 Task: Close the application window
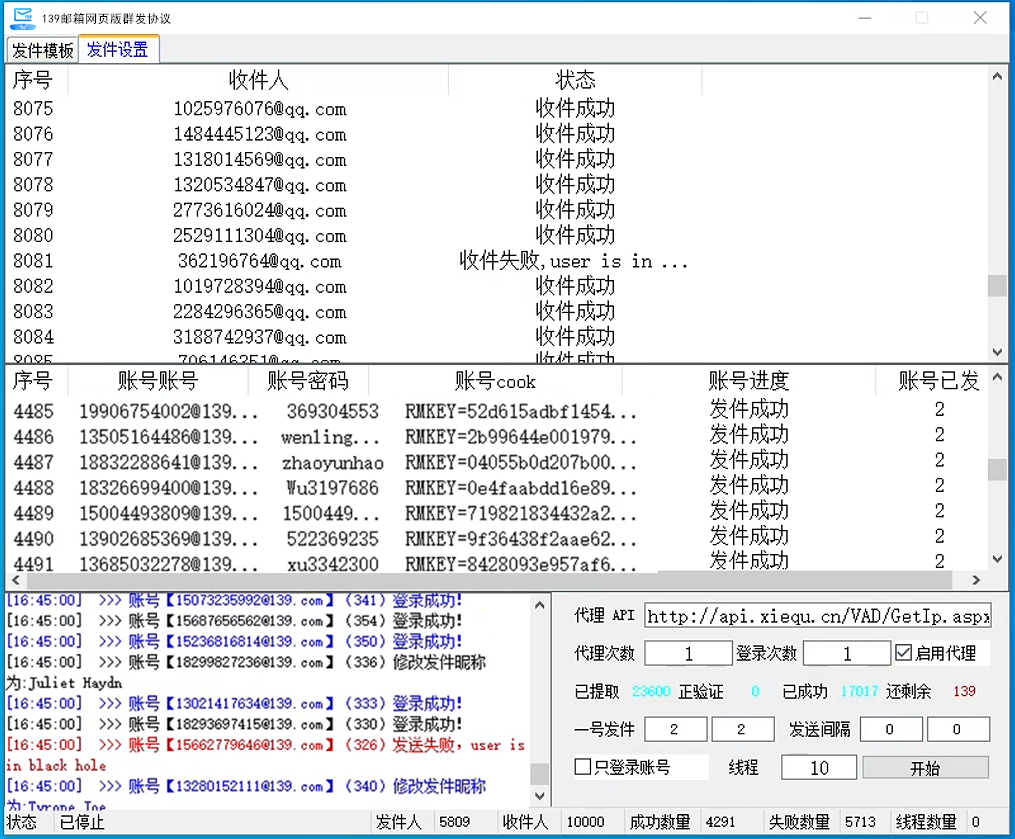coord(980,18)
